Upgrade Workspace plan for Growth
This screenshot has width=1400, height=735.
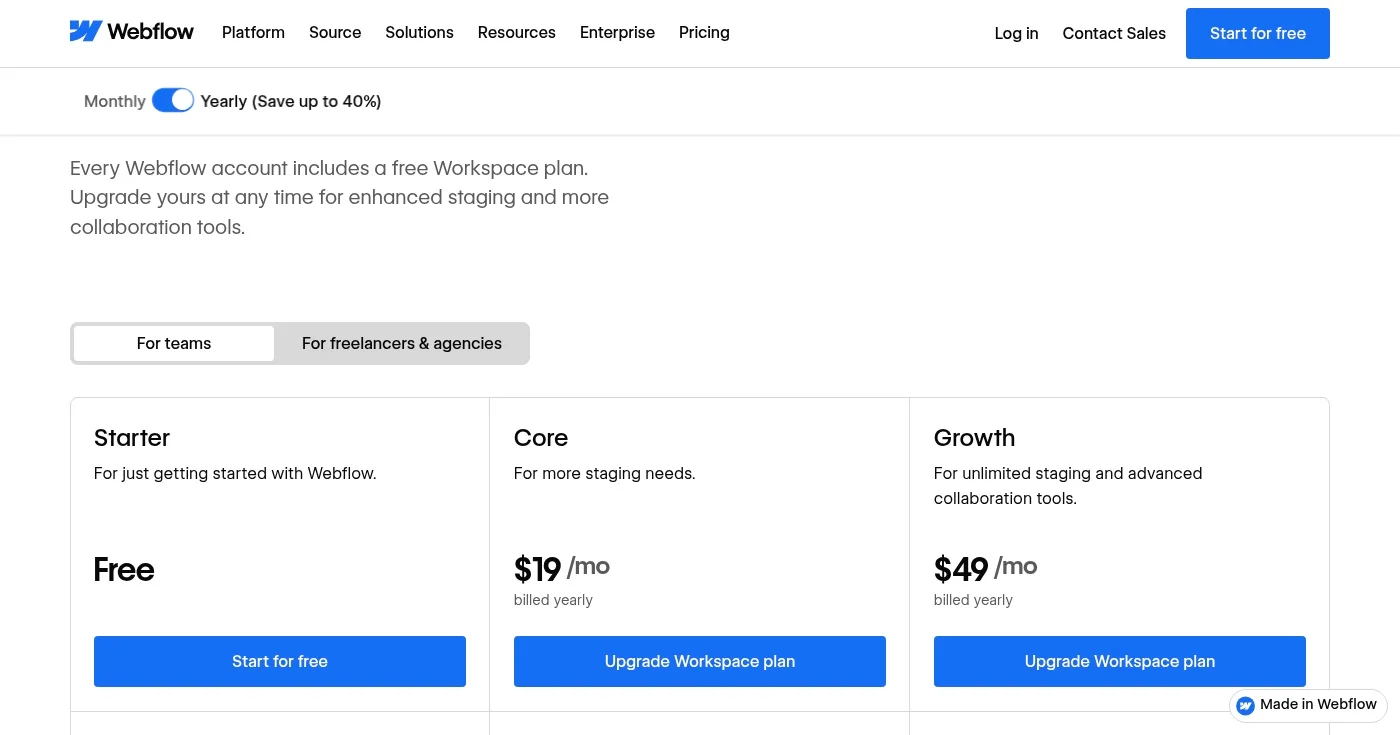click(x=1120, y=661)
